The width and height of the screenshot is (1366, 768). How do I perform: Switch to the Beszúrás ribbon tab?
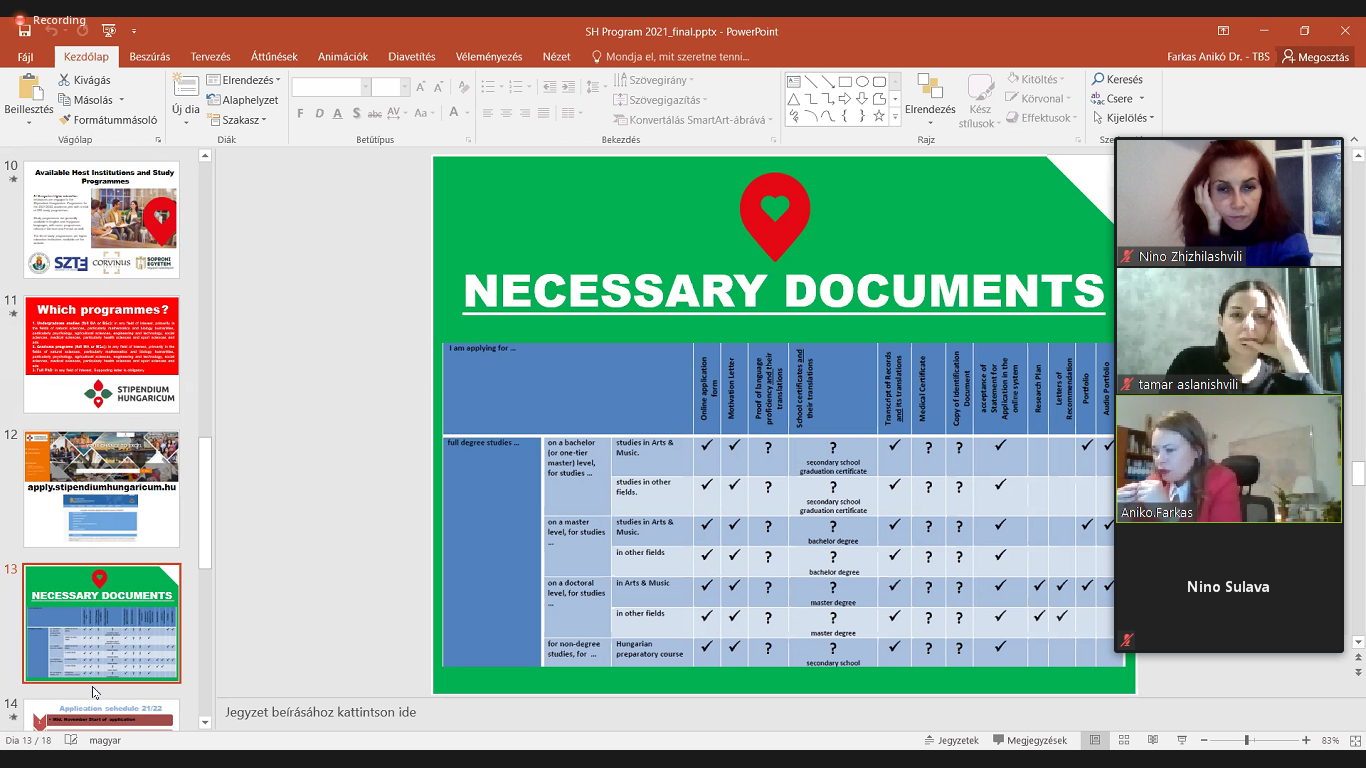click(x=150, y=57)
